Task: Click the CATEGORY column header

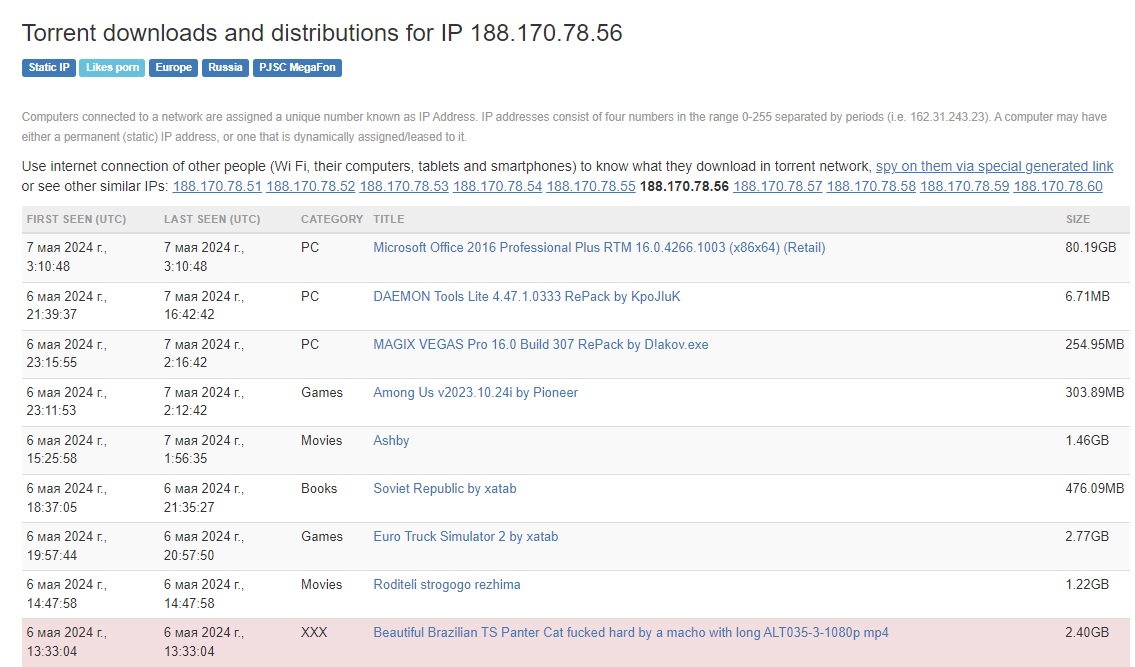Action: (x=332, y=219)
